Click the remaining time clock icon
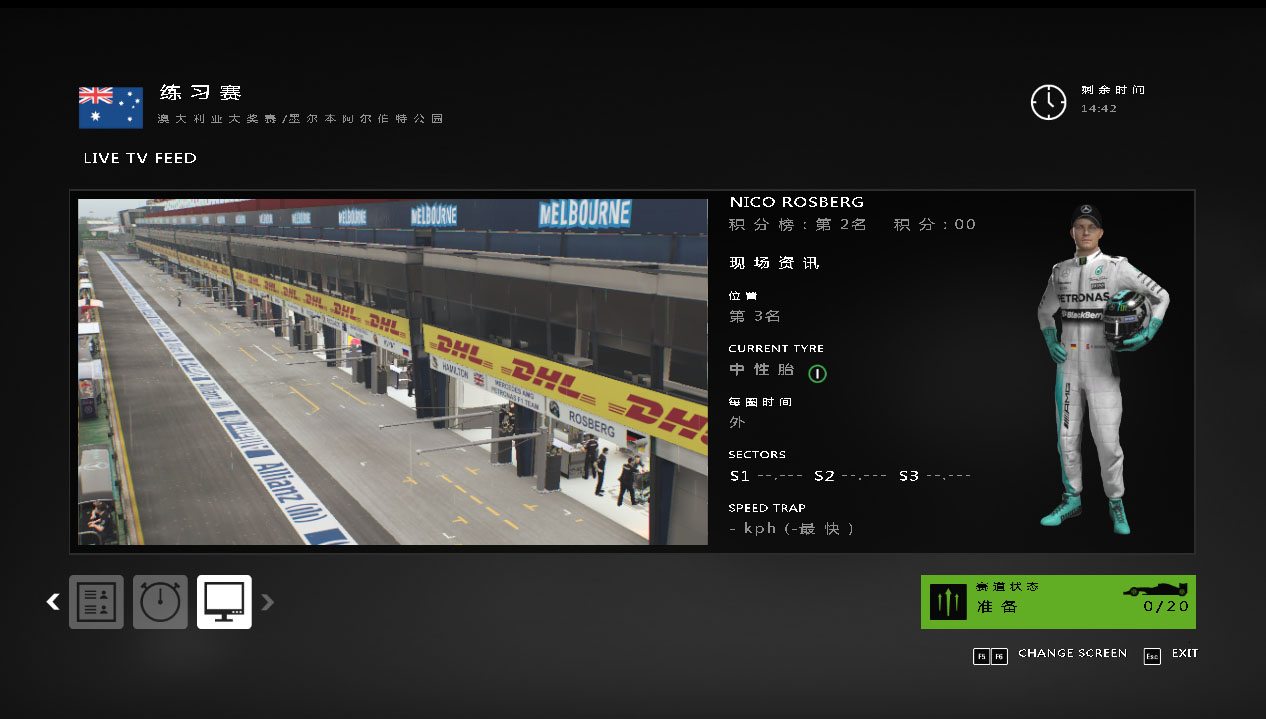Screen dimensions: 1266x719 (x=1049, y=102)
